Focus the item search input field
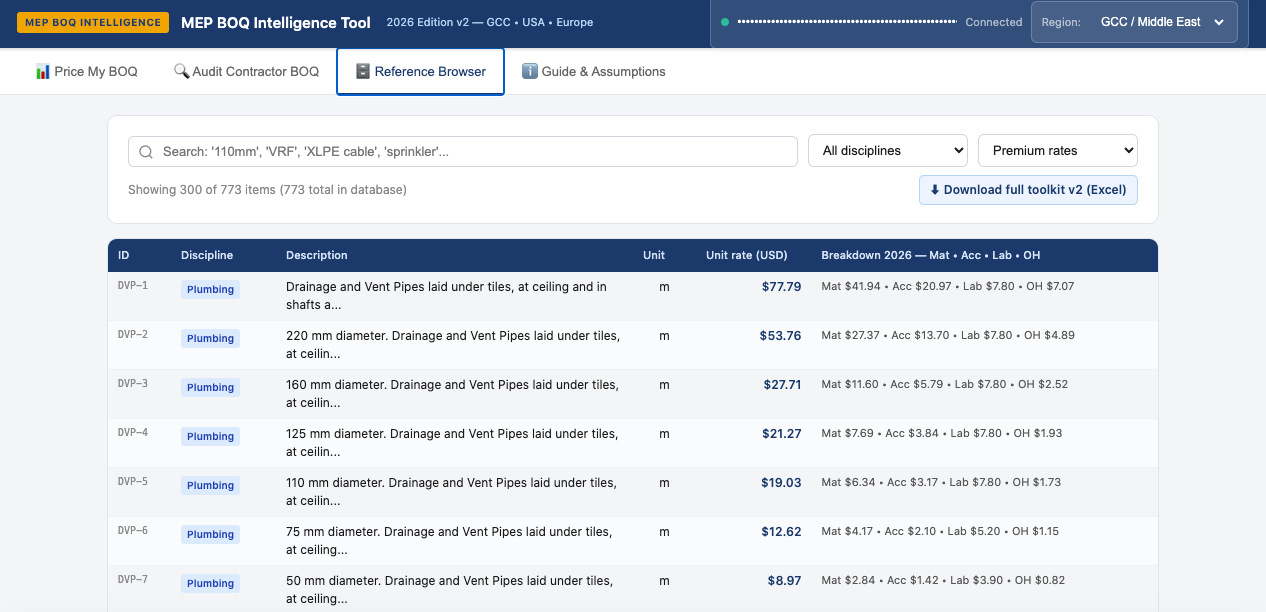The height and width of the screenshot is (612, 1266). click(x=463, y=151)
